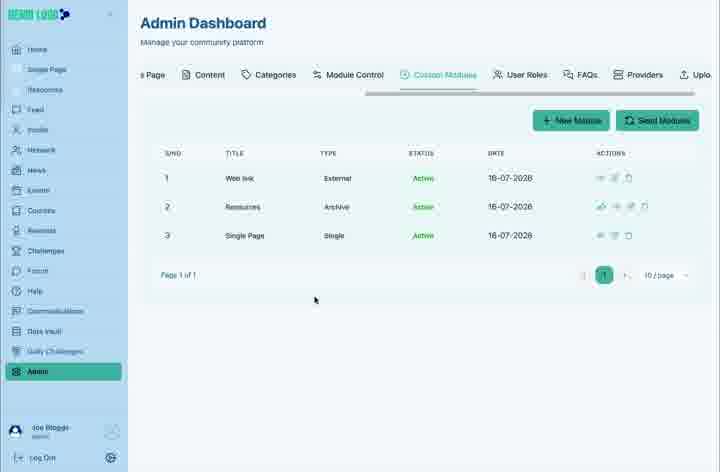720x472 pixels.
Task: Click the Title column header
Action: tap(235, 153)
